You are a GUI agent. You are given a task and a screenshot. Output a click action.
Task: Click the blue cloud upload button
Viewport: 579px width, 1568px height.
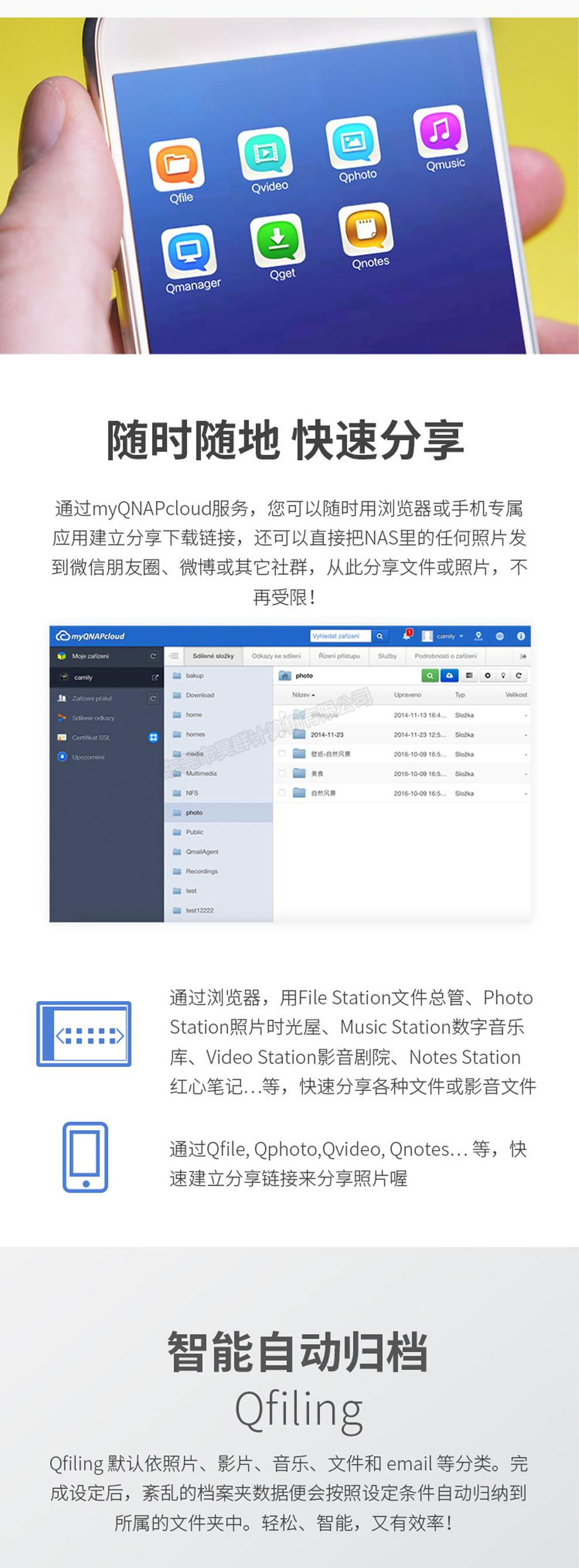click(449, 676)
